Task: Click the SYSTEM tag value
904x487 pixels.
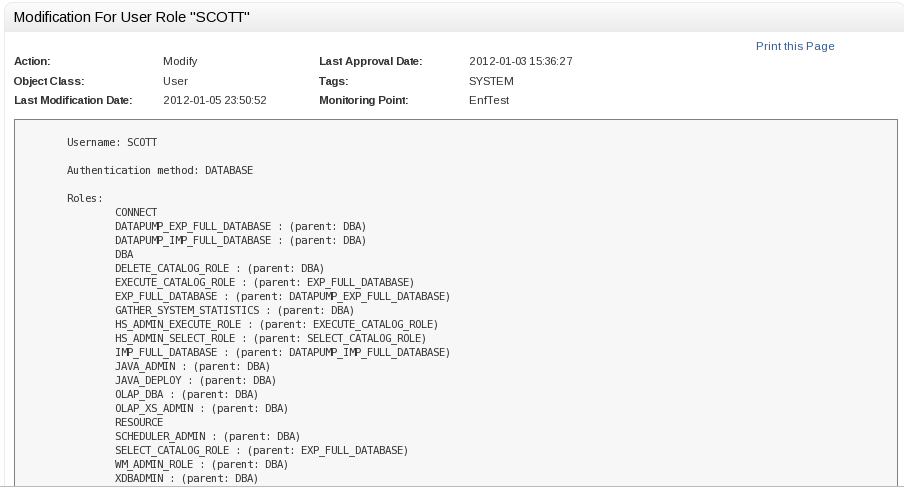Action: click(491, 81)
